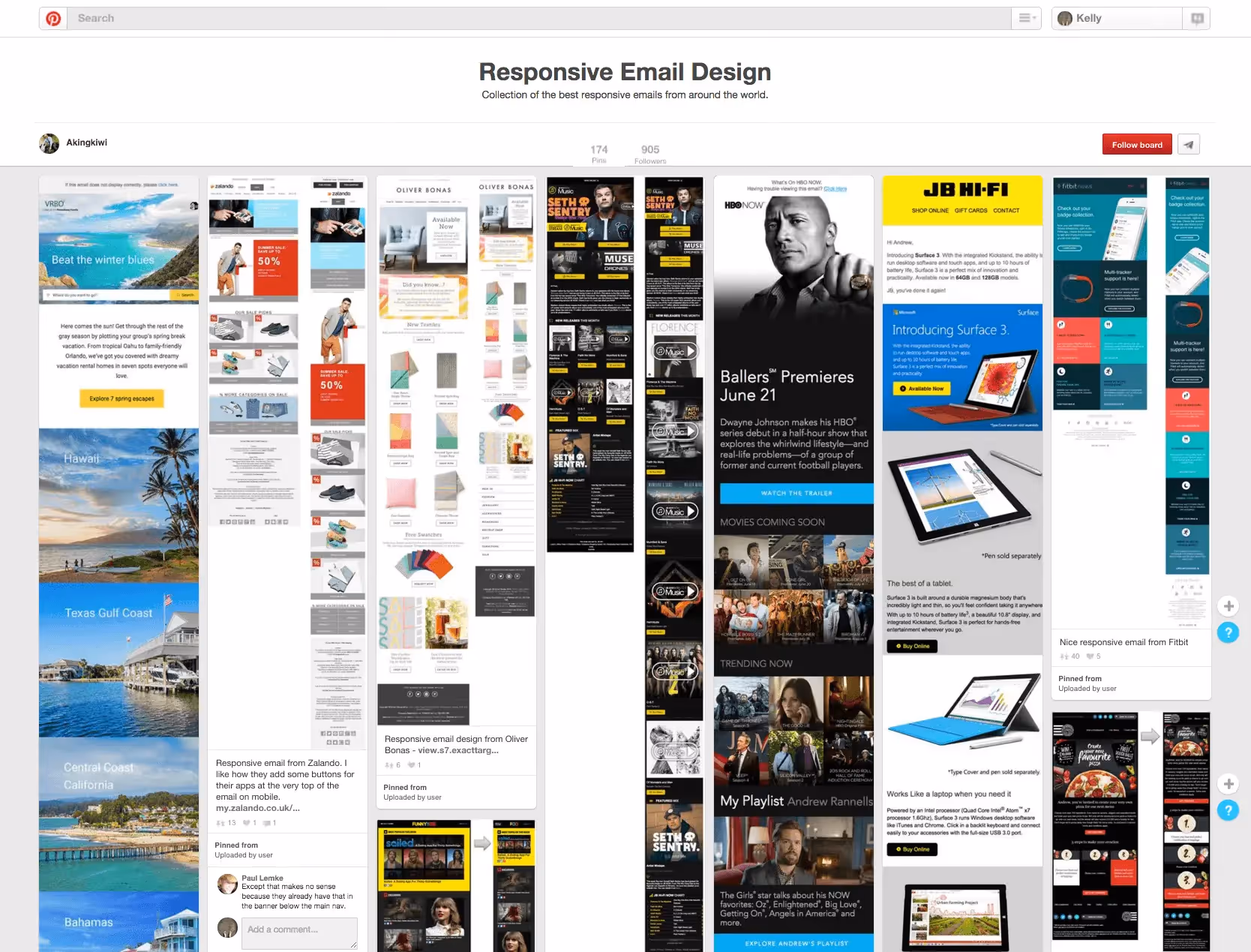This screenshot has height=952, width=1251.
Task: Open the pizza email pin thumbnail
Action: tap(1131, 831)
